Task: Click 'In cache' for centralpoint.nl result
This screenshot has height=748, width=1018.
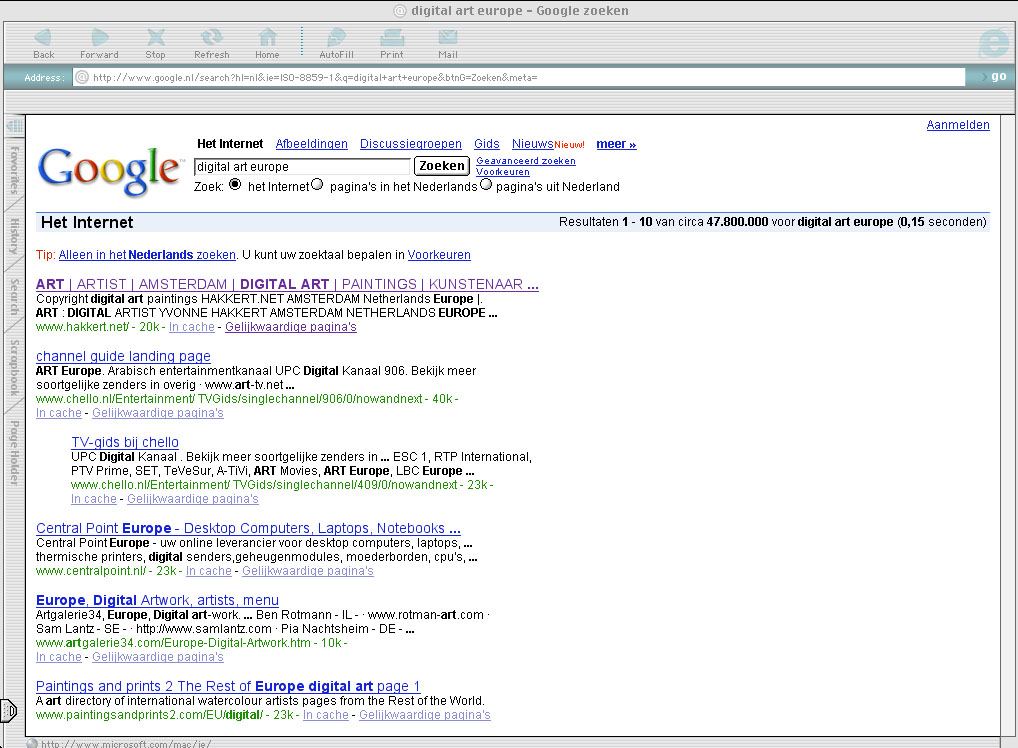Action: [x=208, y=571]
